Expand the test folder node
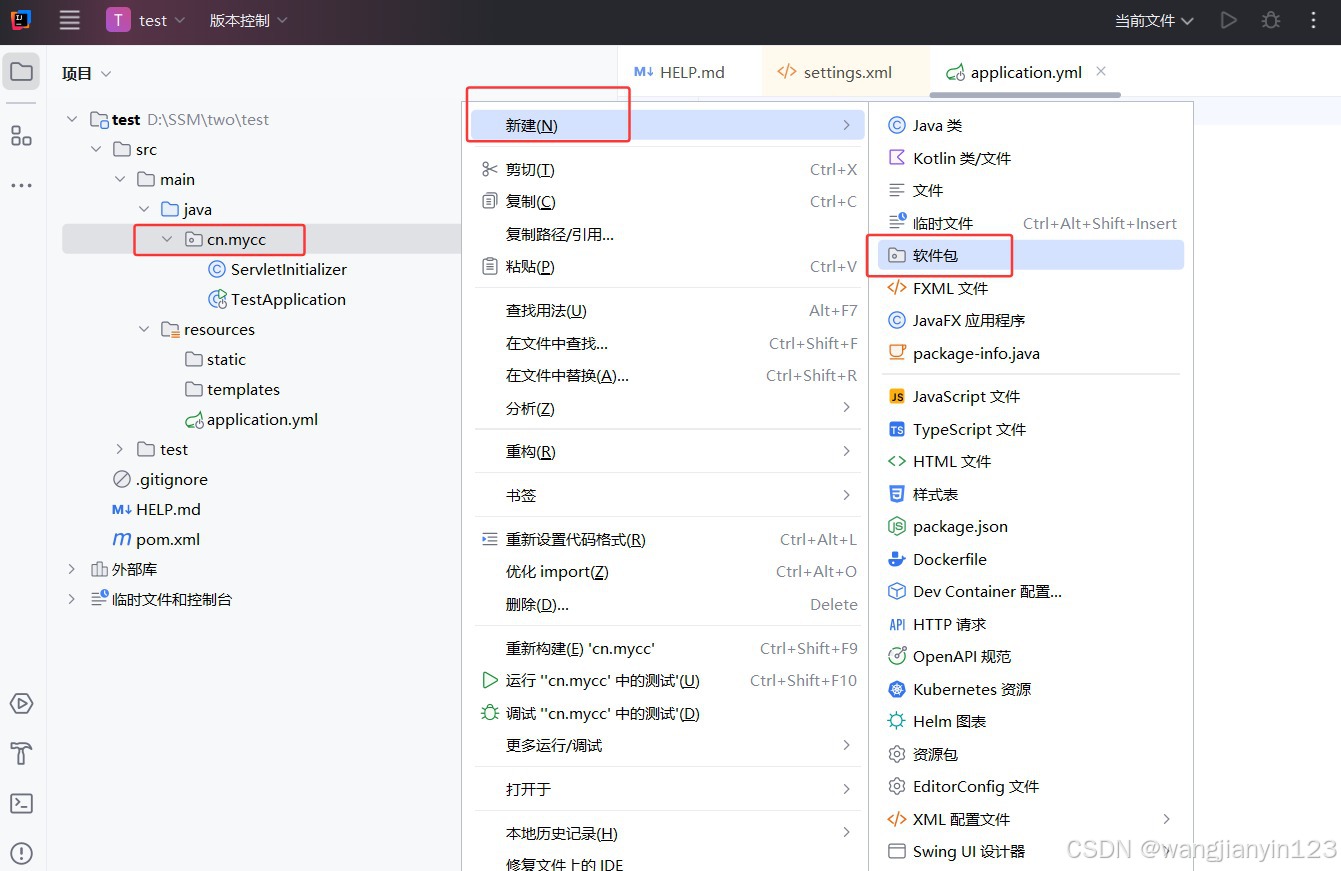This screenshot has width=1341, height=871. (x=120, y=449)
